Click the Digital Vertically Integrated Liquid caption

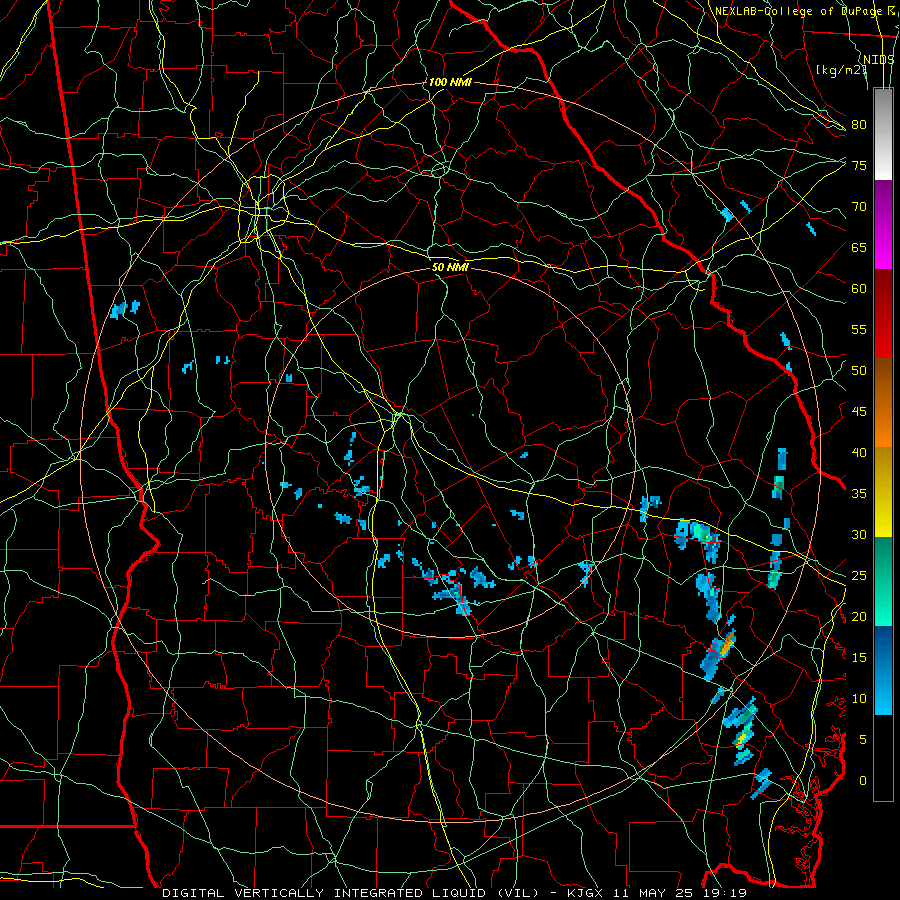coord(351,893)
